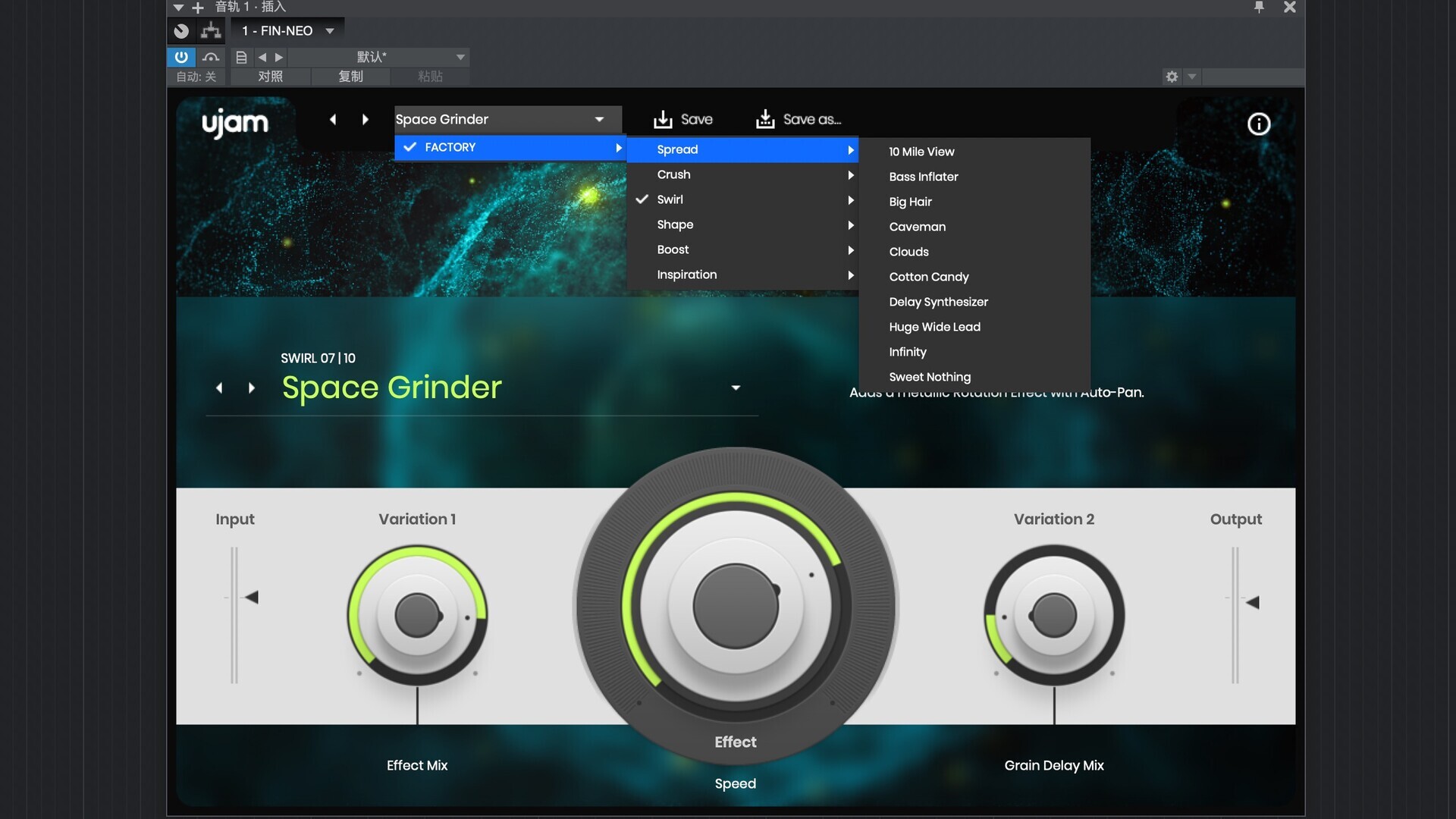
Task: Click the Output level slider handle
Action: pyautogui.click(x=1252, y=602)
